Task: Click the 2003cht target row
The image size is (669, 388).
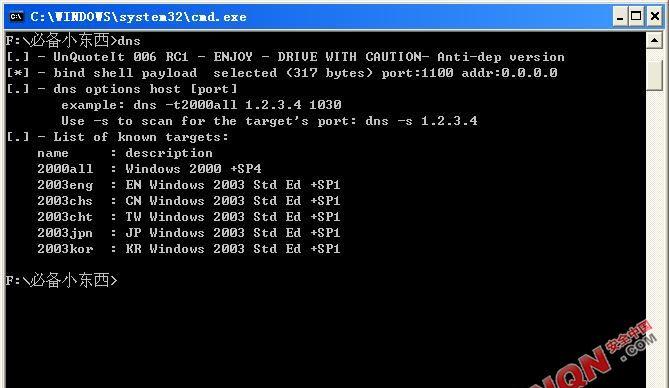Action: tap(188, 217)
